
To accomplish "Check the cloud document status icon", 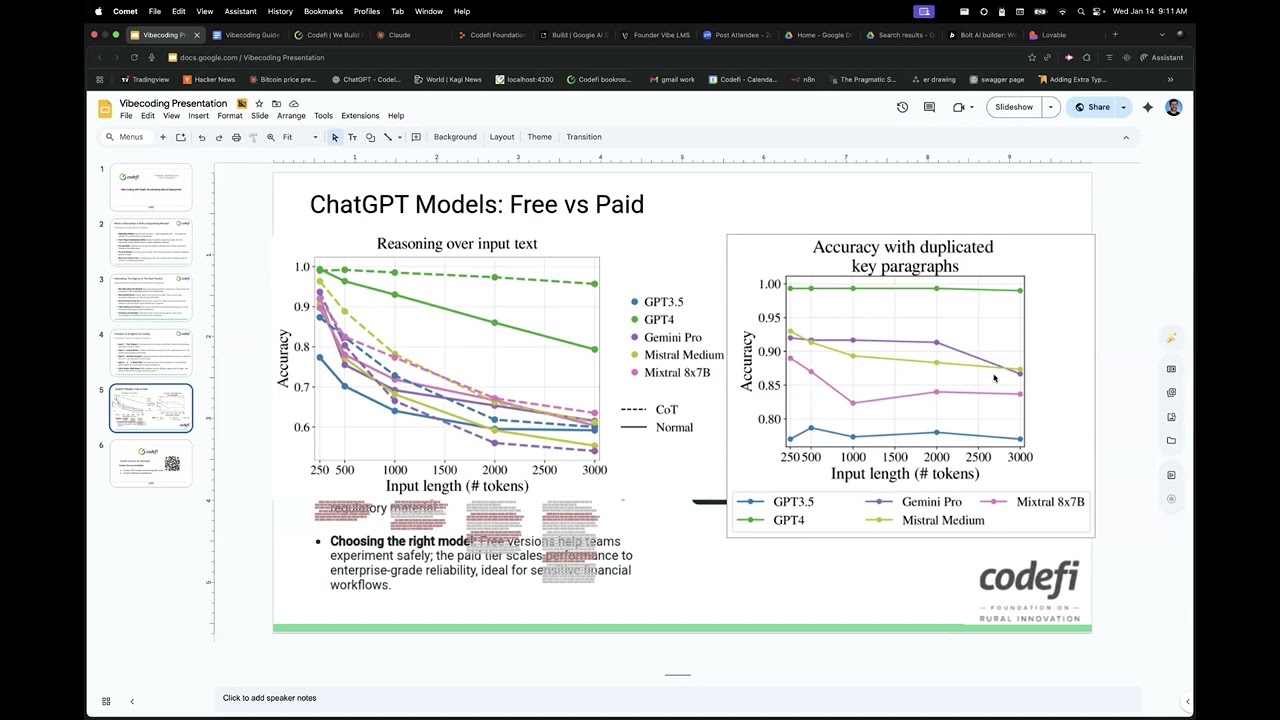I will [293, 103].
